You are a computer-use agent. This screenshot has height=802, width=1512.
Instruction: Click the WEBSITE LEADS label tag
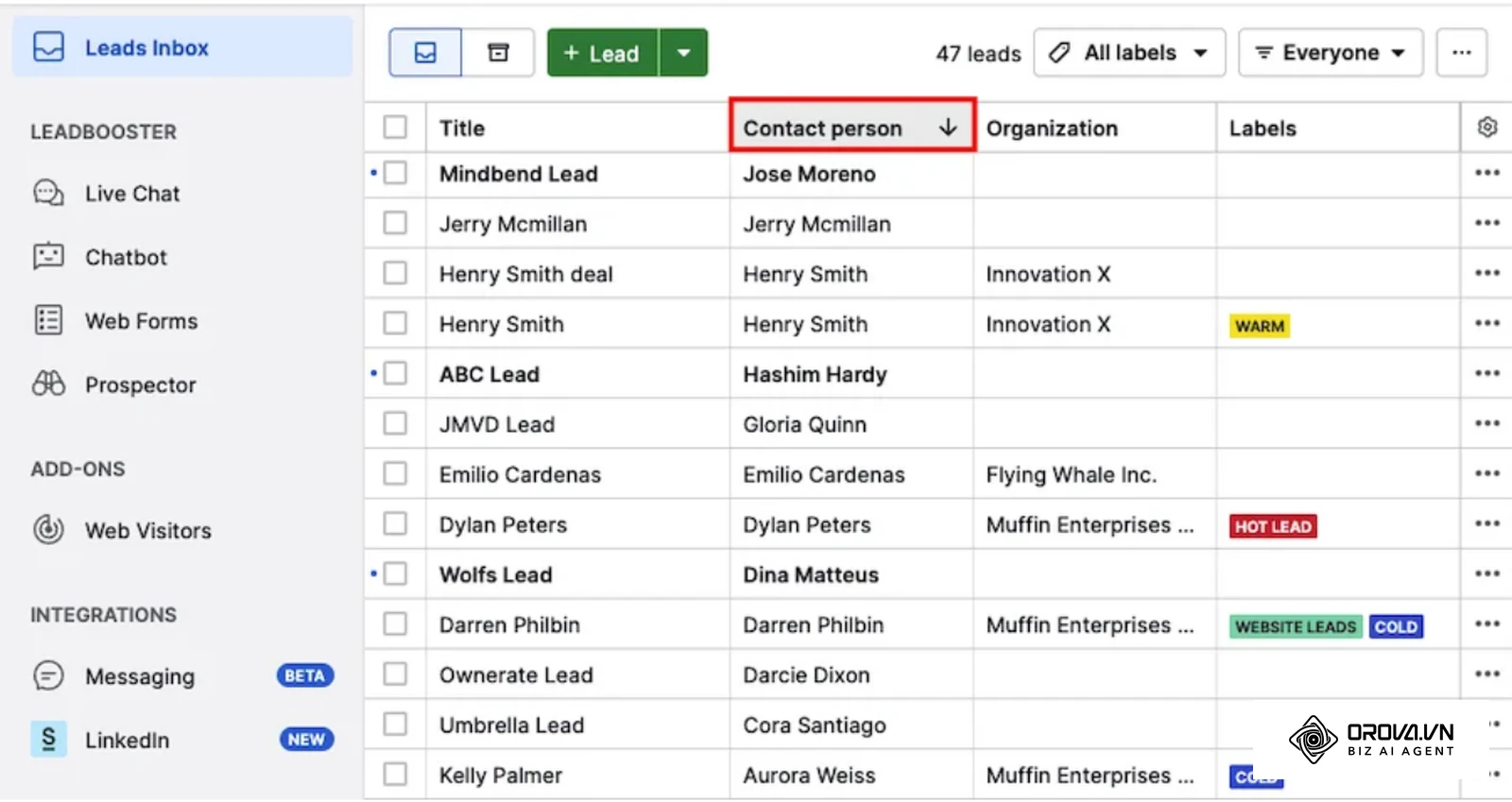pyautogui.click(x=1296, y=626)
